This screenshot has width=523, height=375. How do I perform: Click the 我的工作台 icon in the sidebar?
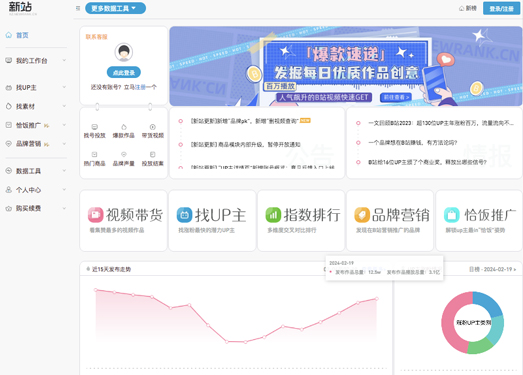pos(9,60)
